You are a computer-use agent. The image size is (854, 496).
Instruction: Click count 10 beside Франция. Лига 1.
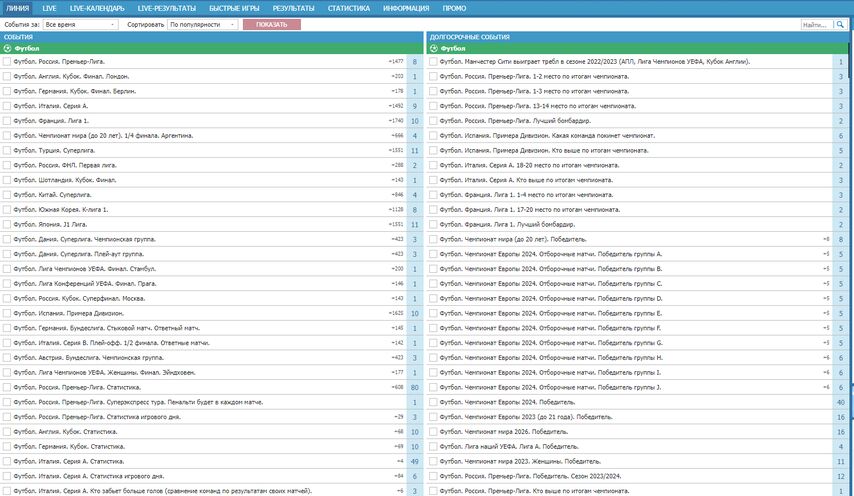coord(414,121)
